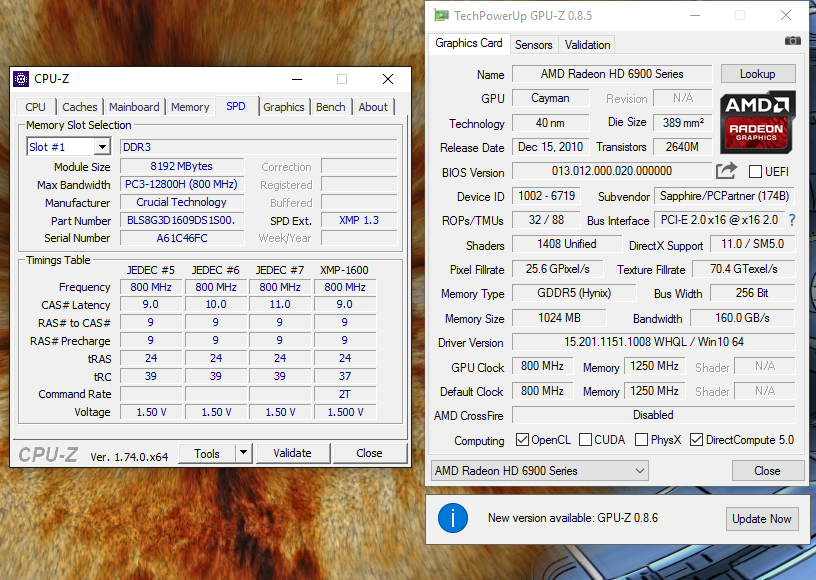Click the Bandwidth value 160.0 GB/s
This screenshot has width=816, height=580.
(742, 318)
